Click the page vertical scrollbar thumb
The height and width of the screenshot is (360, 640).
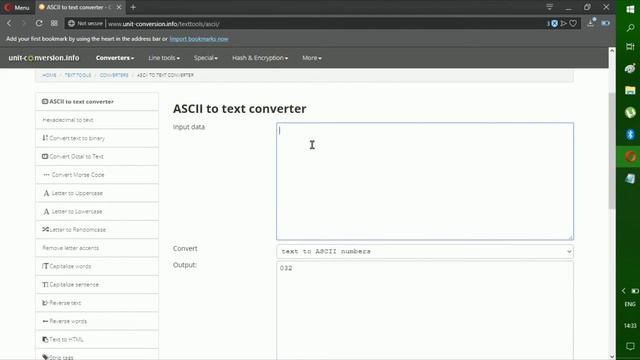tap(611, 151)
